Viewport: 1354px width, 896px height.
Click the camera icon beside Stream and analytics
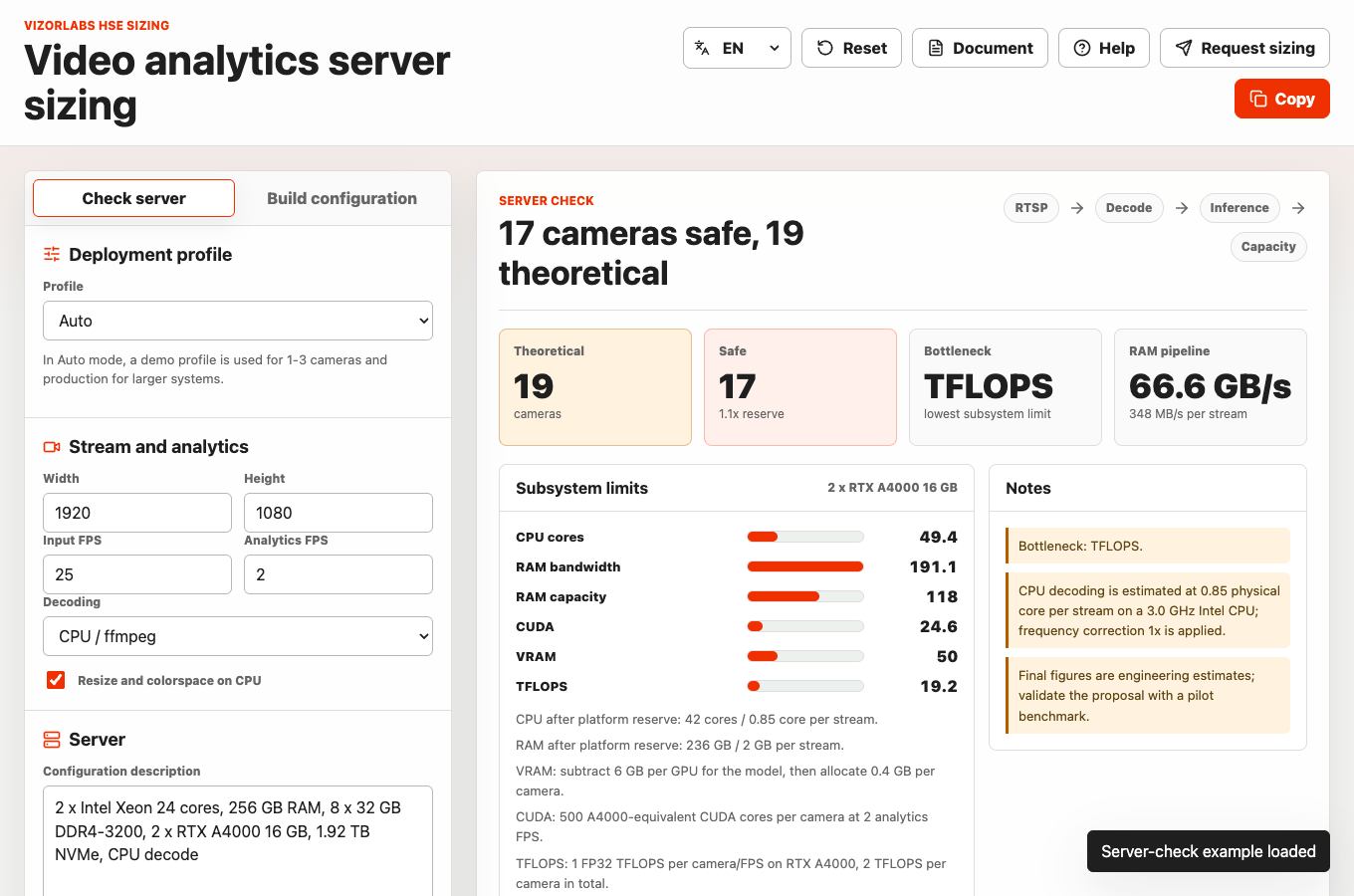[x=52, y=447]
